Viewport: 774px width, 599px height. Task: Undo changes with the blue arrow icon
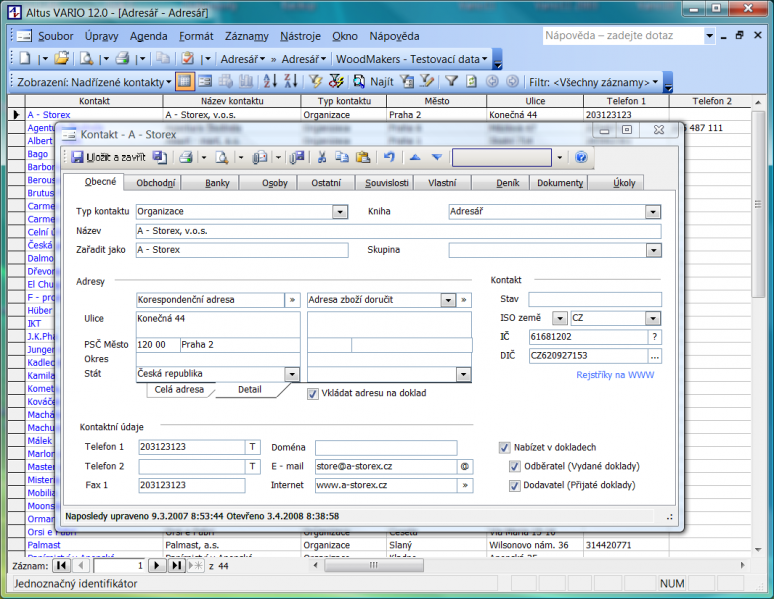pyautogui.click(x=389, y=158)
